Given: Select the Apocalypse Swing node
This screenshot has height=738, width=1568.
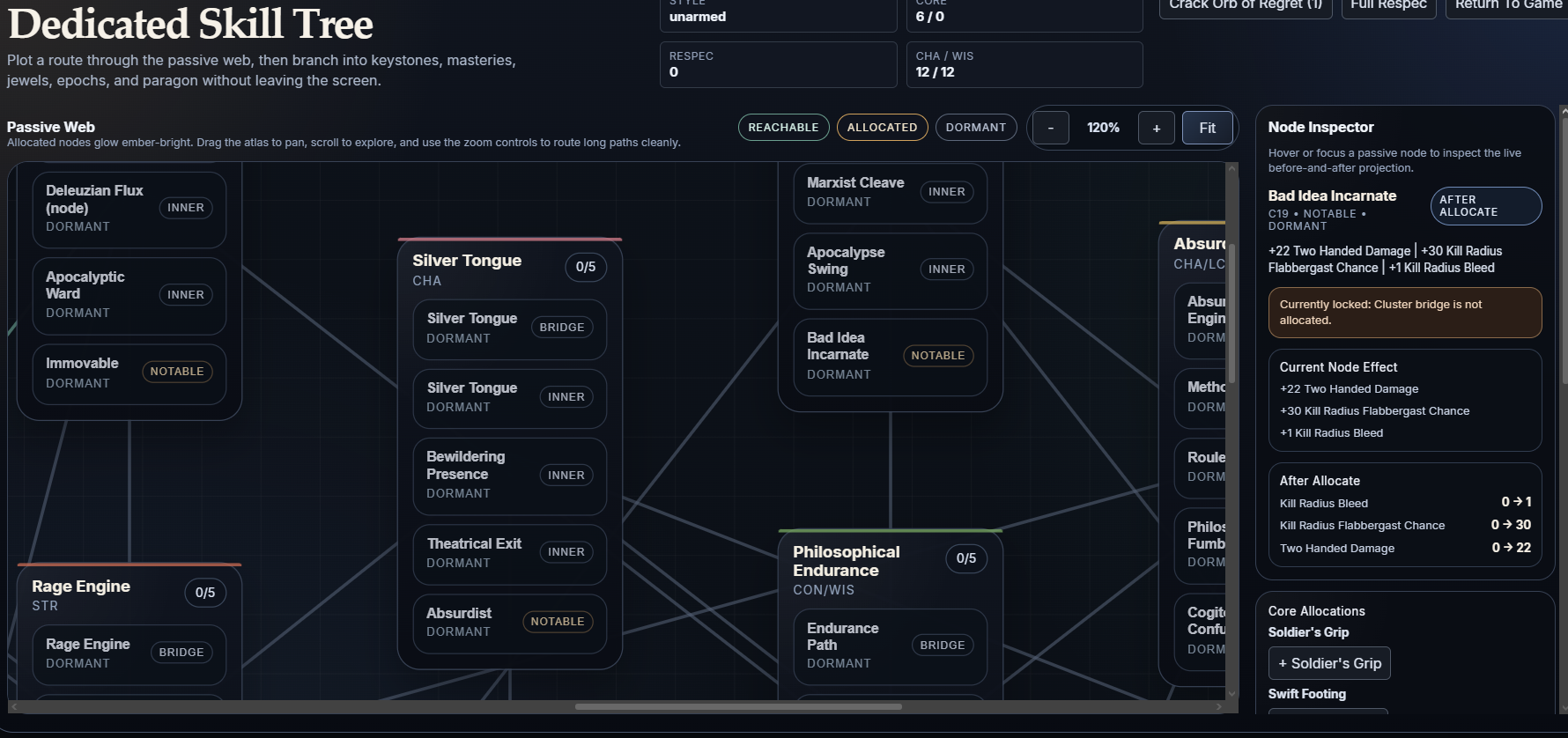Looking at the screenshot, I should (890, 270).
